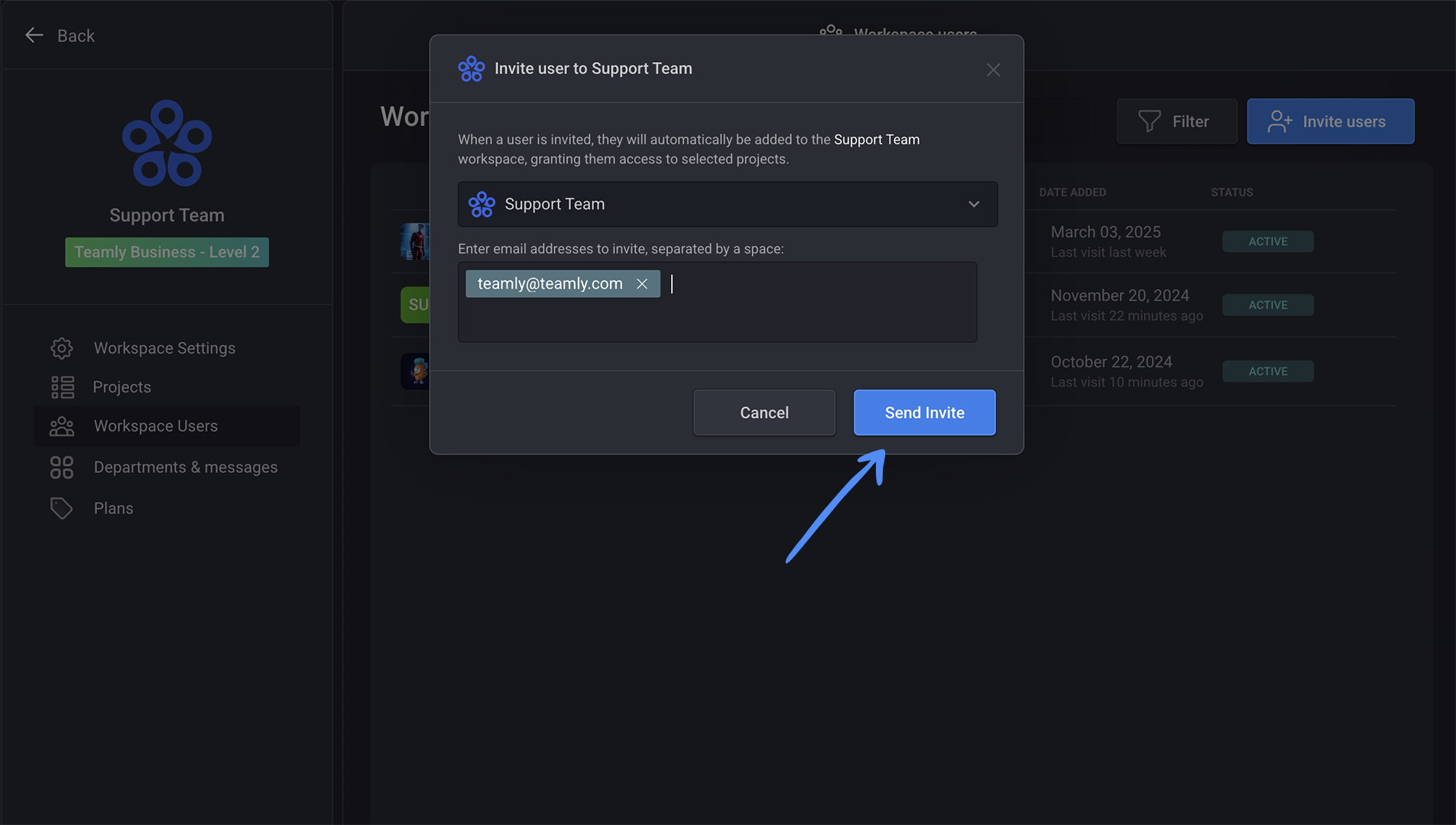Click the Workspace Users people icon
Screen dimensions: 1456x825
(62, 426)
